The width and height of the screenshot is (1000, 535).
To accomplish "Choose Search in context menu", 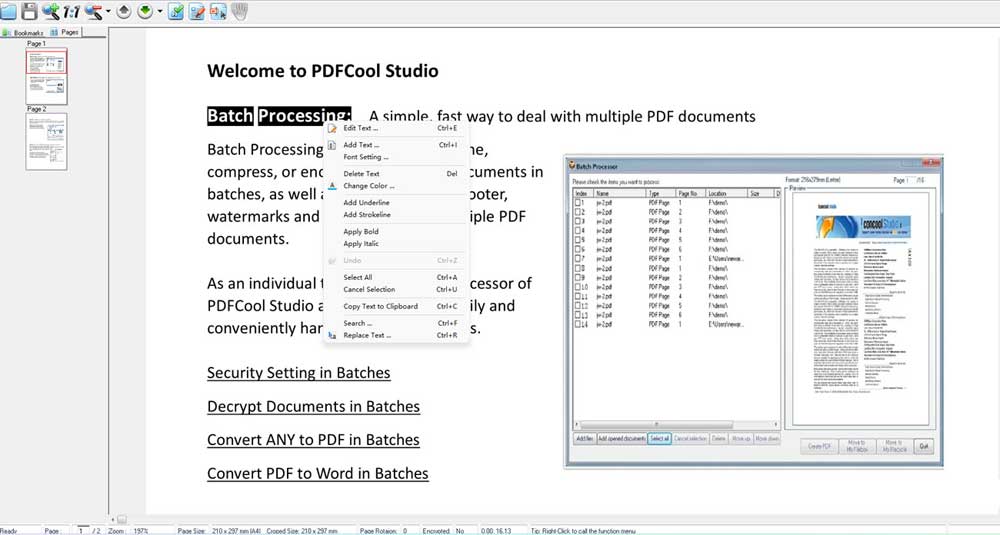I will [x=395, y=323].
